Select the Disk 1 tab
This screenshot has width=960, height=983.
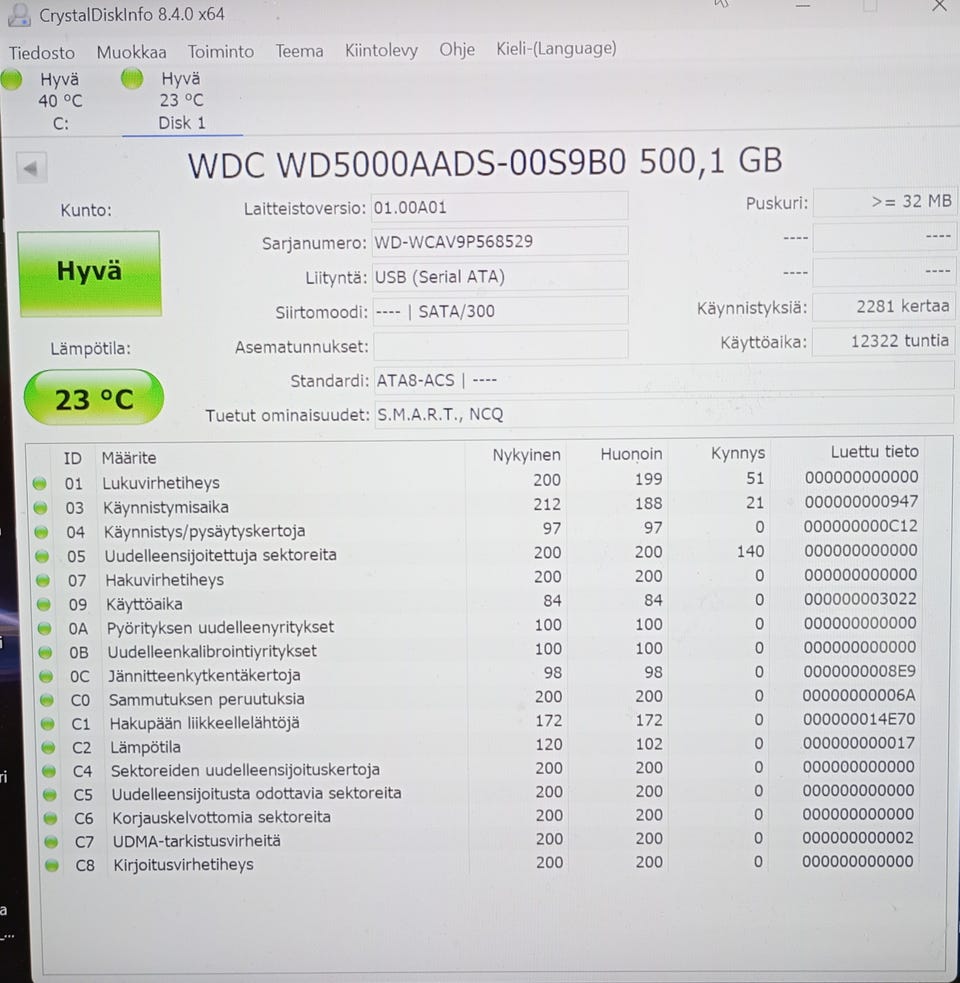[181, 100]
